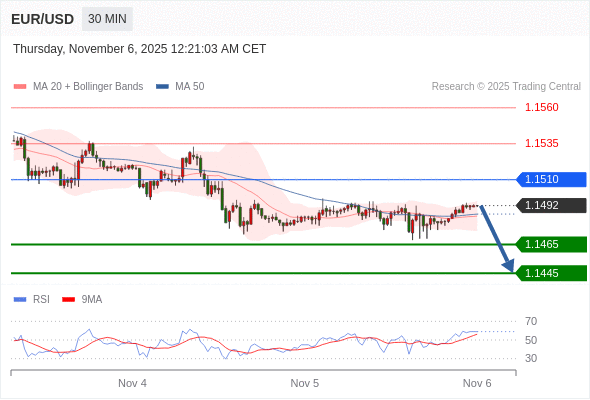Click the RSI 50 axis value
This screenshot has width=590, height=400.
click(x=531, y=340)
